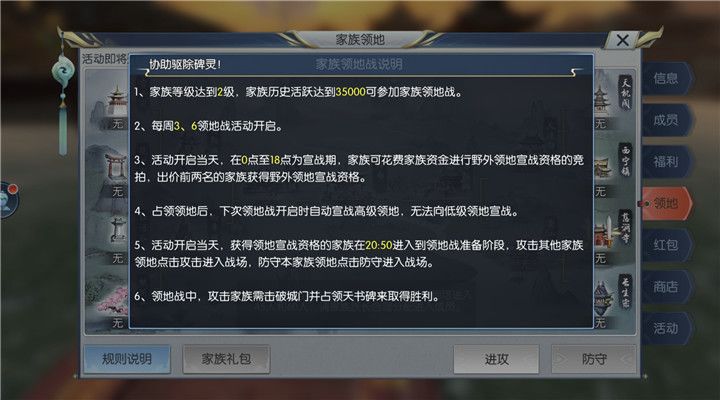Select the territory icon third on right
720x400 pixels.
[613, 236]
